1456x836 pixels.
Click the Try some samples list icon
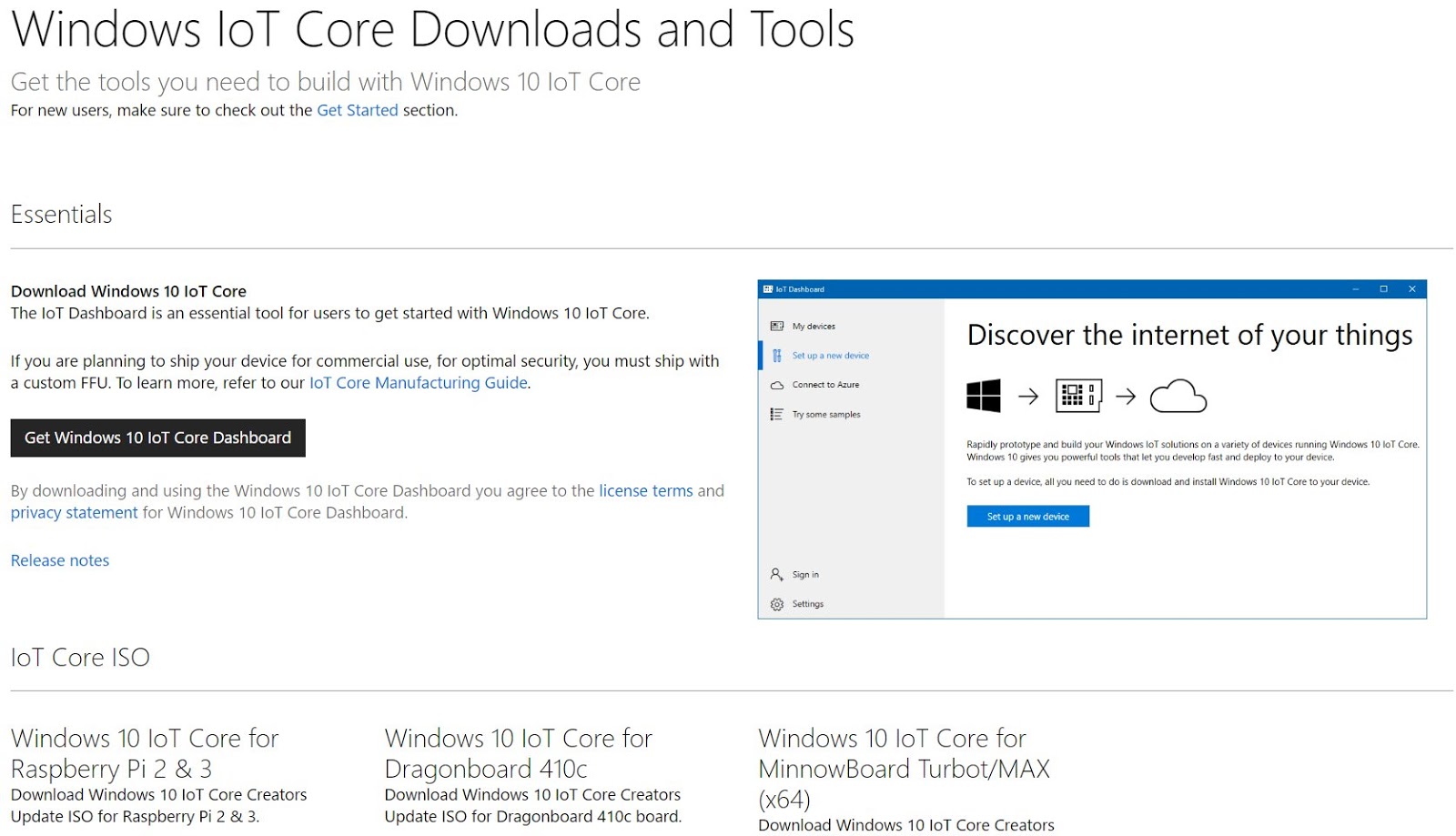click(776, 414)
